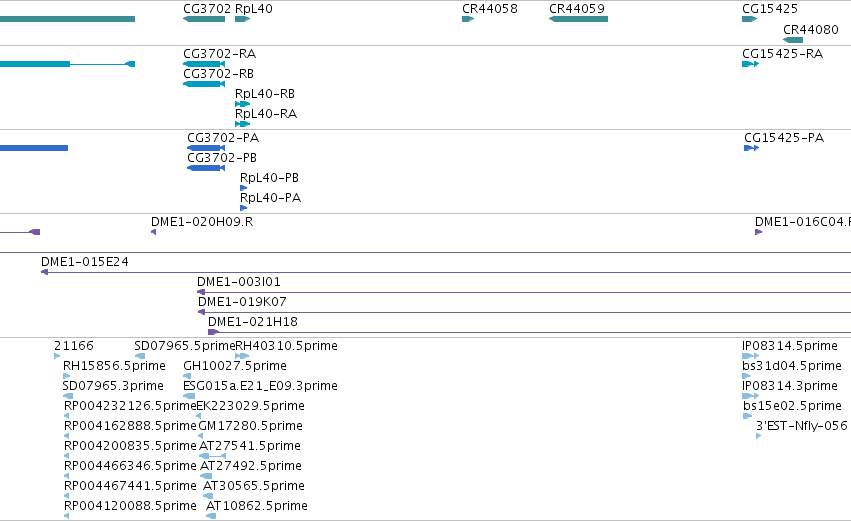This screenshot has width=851, height=521.
Task: Select protein CG3702-PA
Action: pyautogui.click(x=206, y=148)
